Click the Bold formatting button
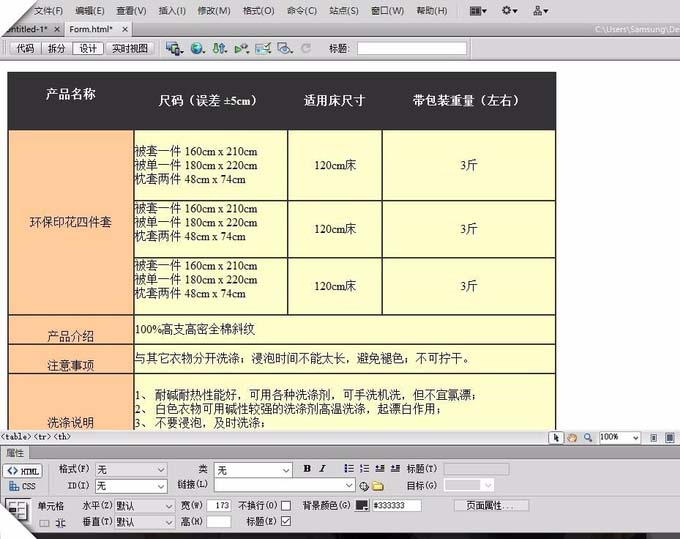 [307, 468]
